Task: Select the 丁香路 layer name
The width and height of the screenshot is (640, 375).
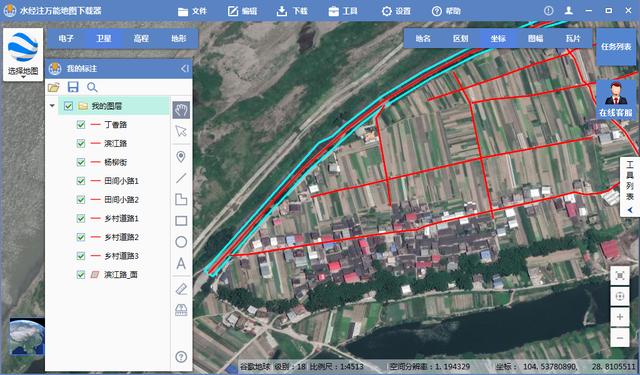Action: pyautogui.click(x=116, y=124)
